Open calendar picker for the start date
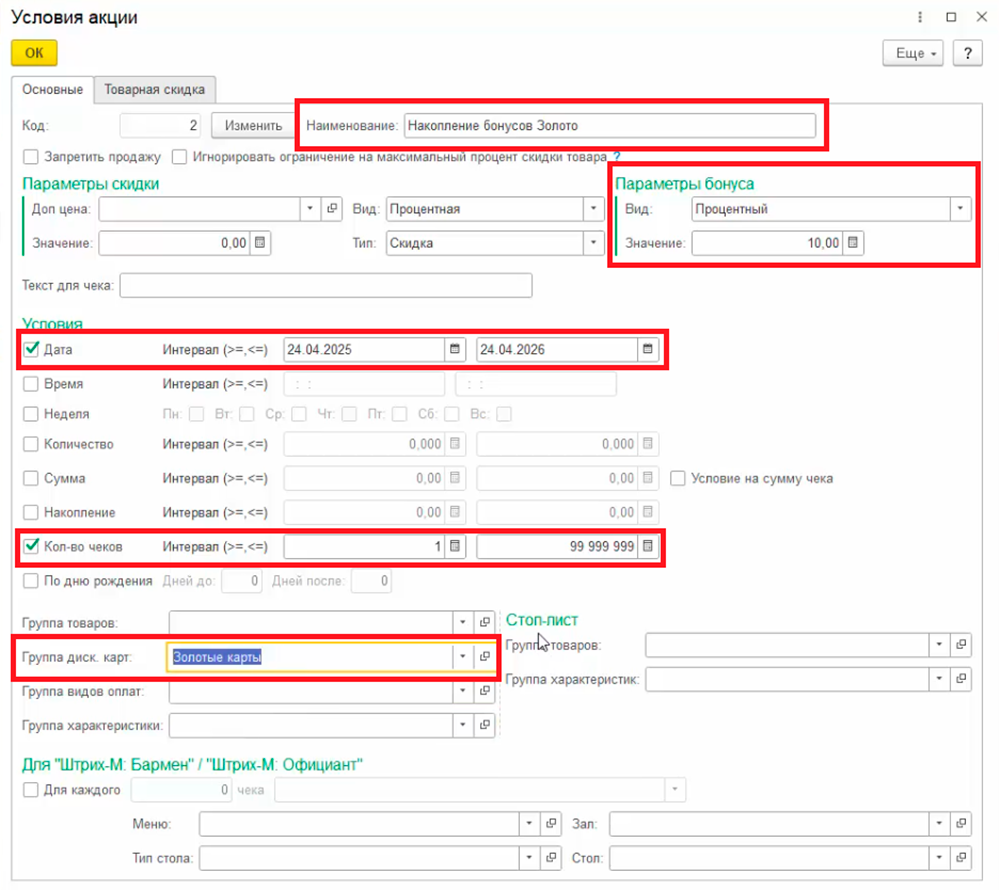Viewport: 1000px width, 890px height. tap(454, 349)
